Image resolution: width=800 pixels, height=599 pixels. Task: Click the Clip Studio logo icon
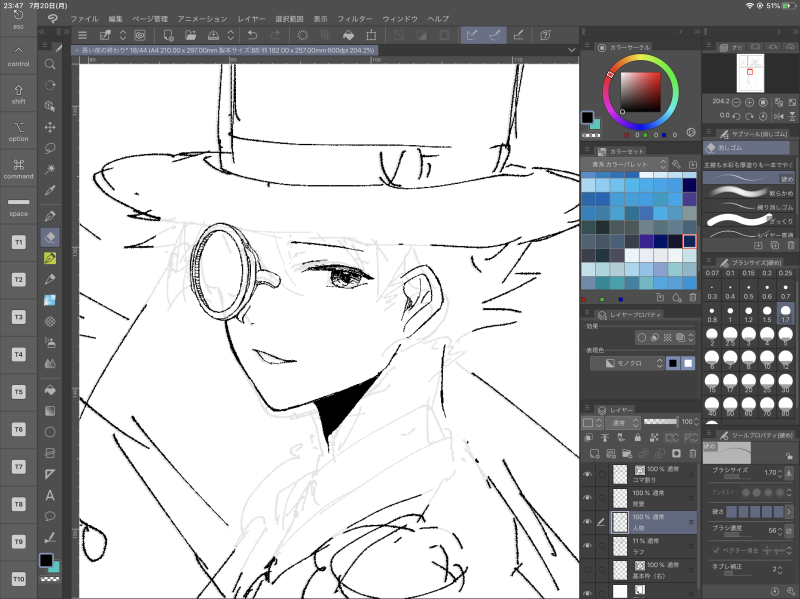pyautogui.click(x=53, y=18)
